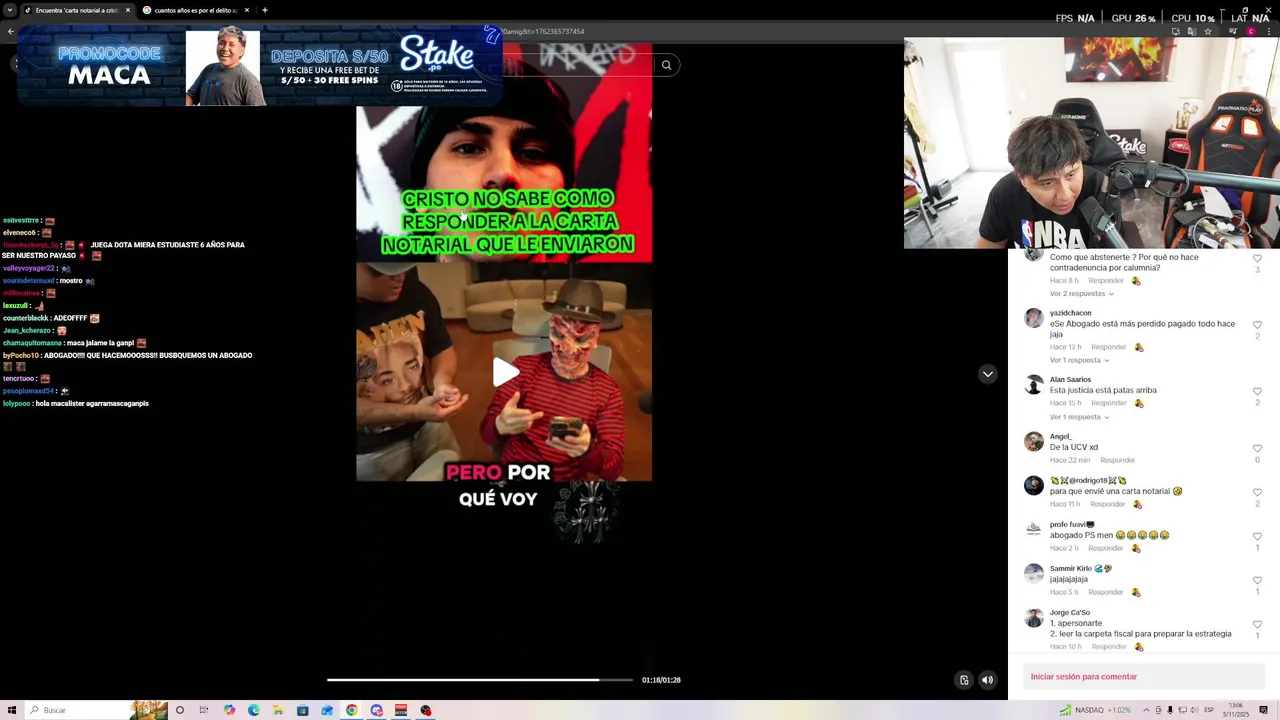Expand 'Ver 1 respuesta' under Alan Saarios
Screen dimensions: 1280x720
(1079, 417)
